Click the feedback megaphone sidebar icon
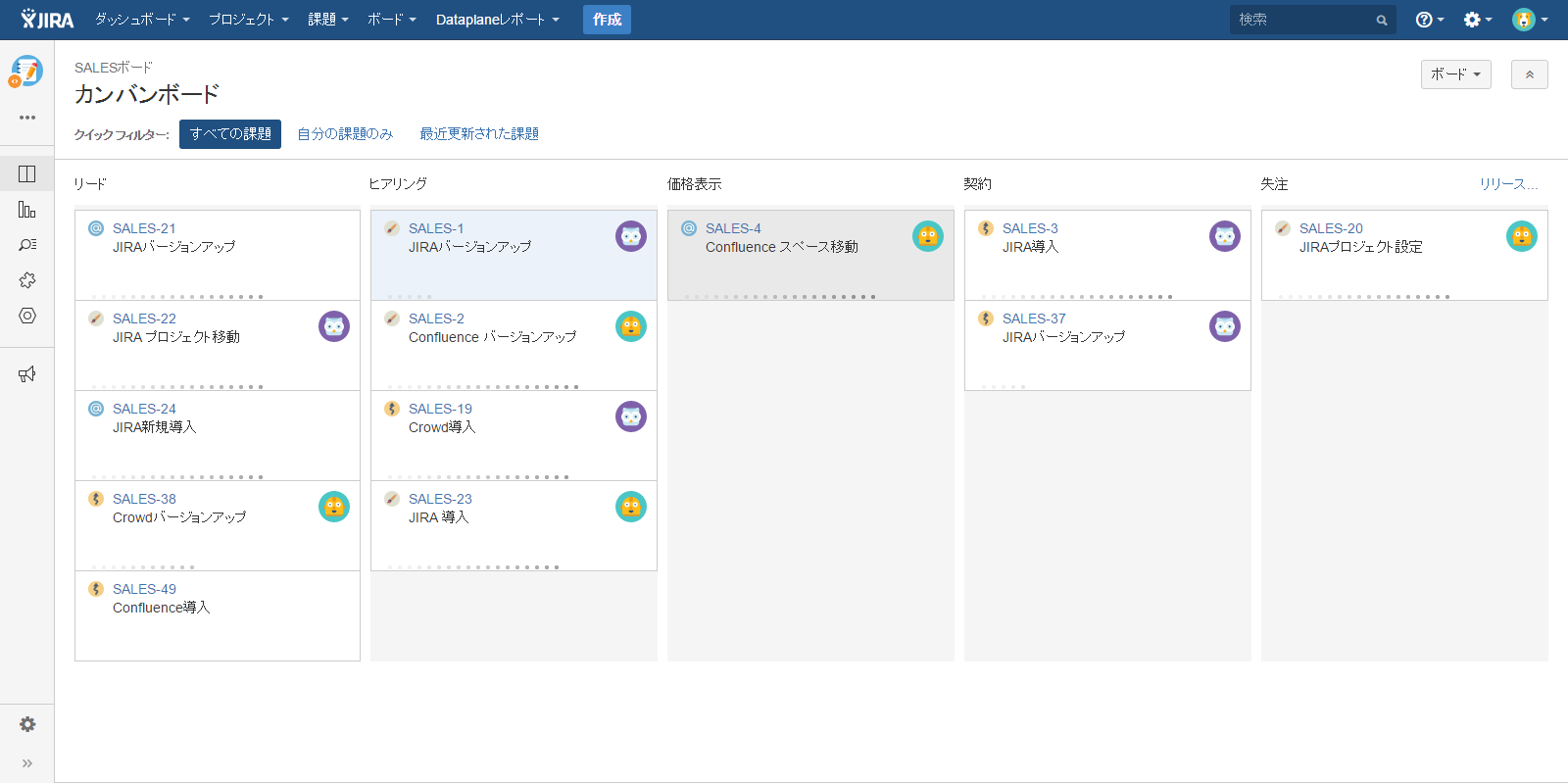Image resolution: width=1568 pixels, height=783 pixels. pyautogui.click(x=27, y=373)
